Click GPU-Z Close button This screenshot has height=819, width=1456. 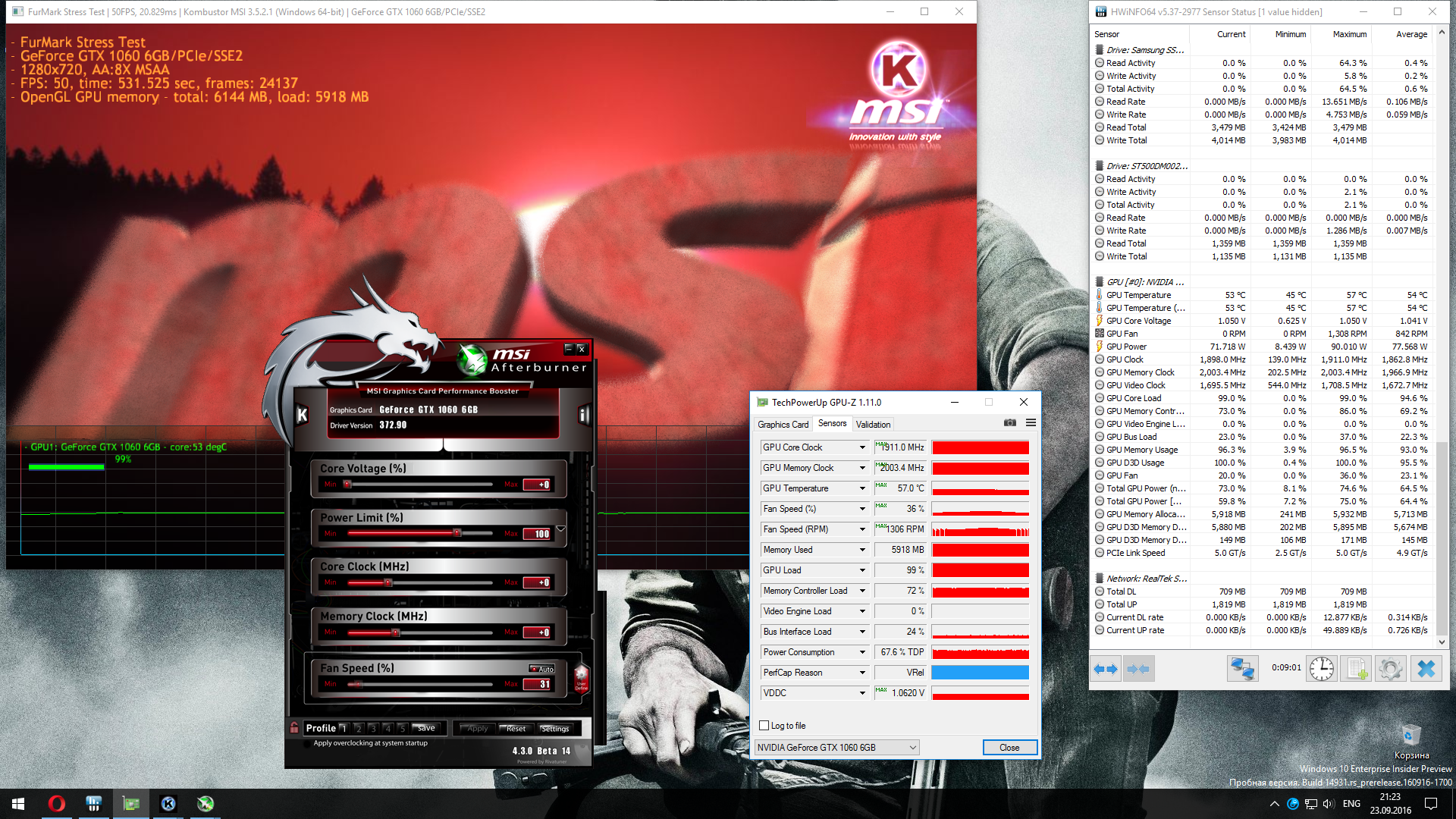(x=1009, y=748)
